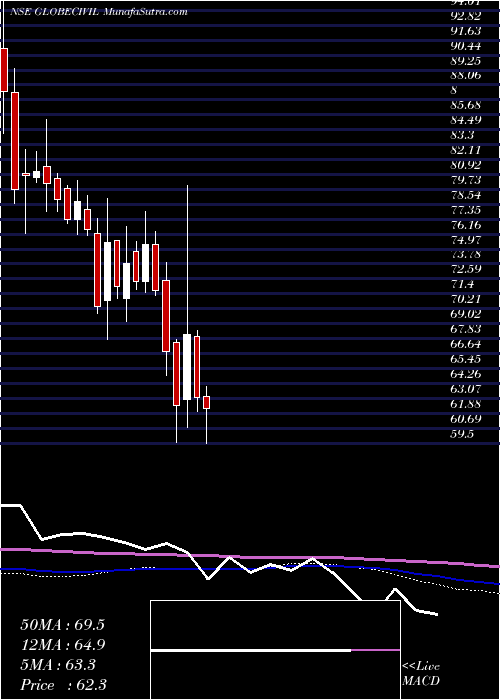This screenshot has width=500, height=700.
Task: Select the 76.16 price axis value
Action: pyautogui.click(x=466, y=225)
